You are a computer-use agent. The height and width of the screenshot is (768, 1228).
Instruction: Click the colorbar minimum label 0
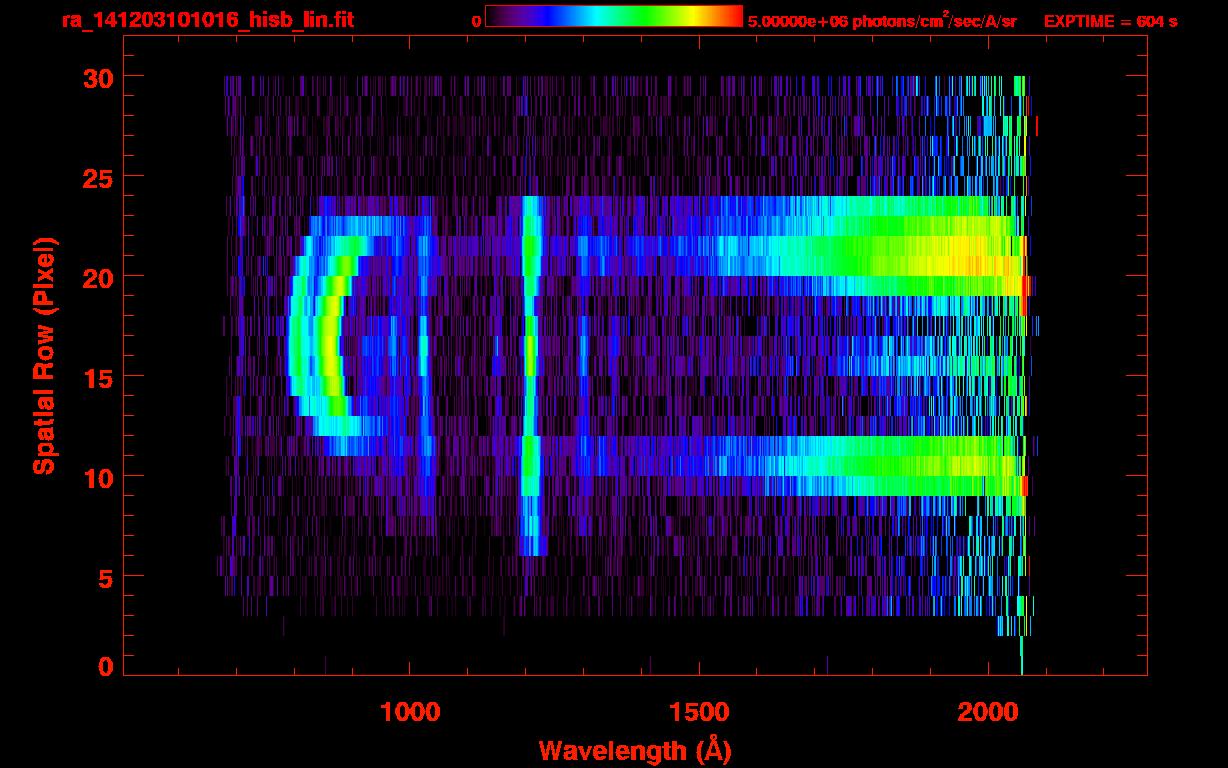click(476, 20)
